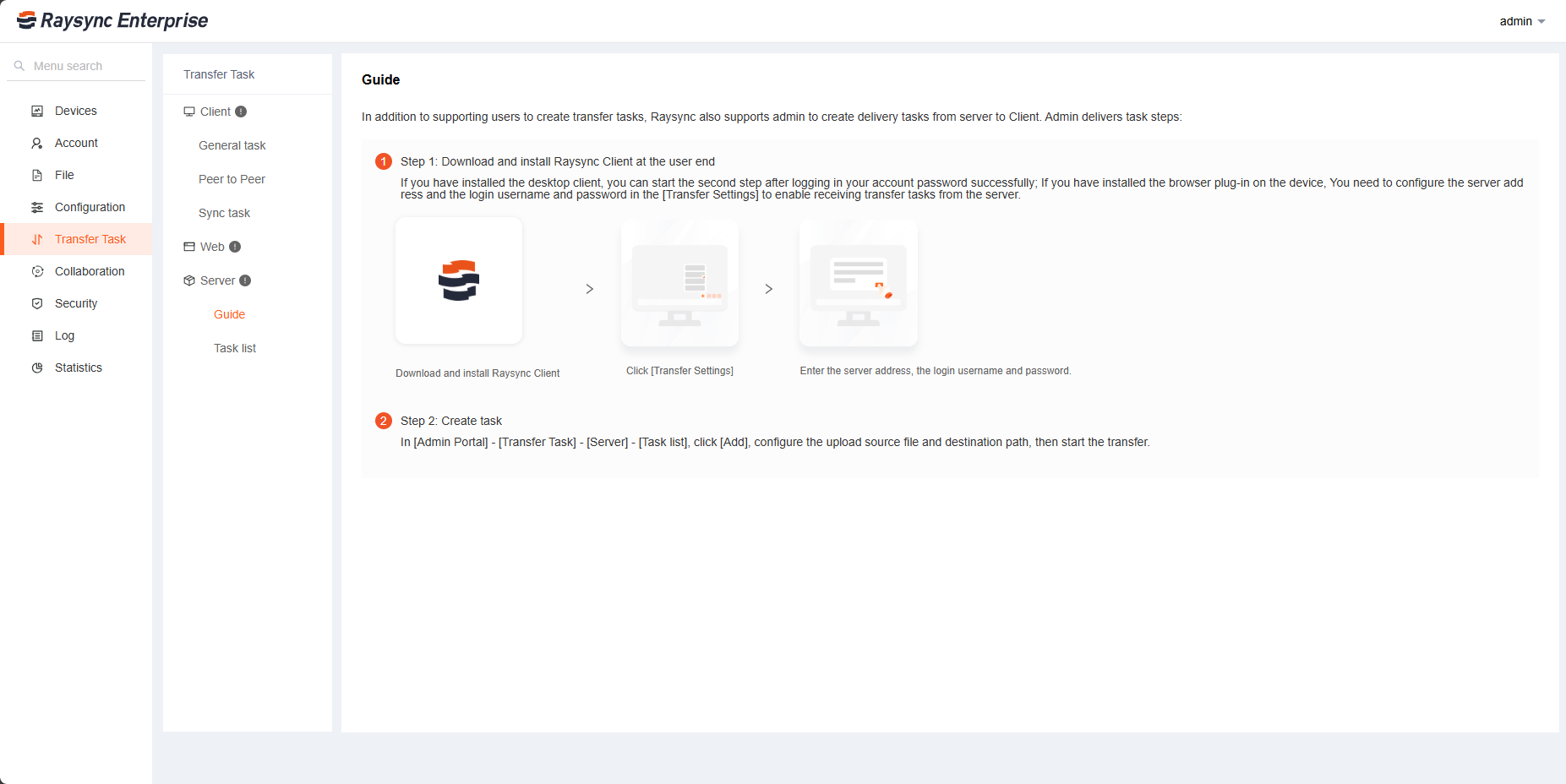Click the 'Step 2: Create task' text
This screenshot has width=1566, height=784.
[x=451, y=421]
